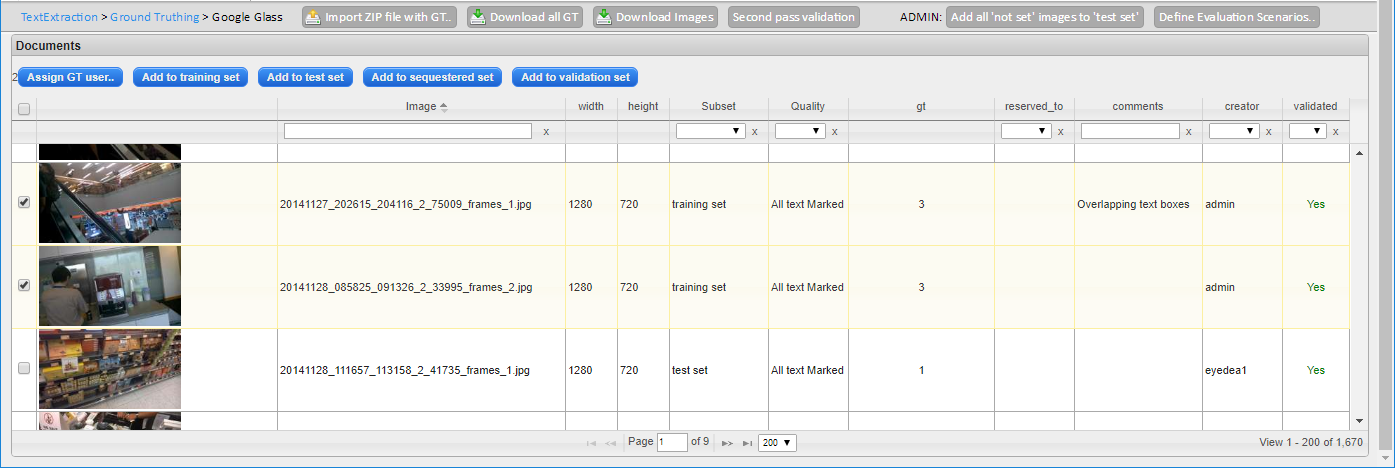Go to the next page using the arrow icon

tap(727, 443)
